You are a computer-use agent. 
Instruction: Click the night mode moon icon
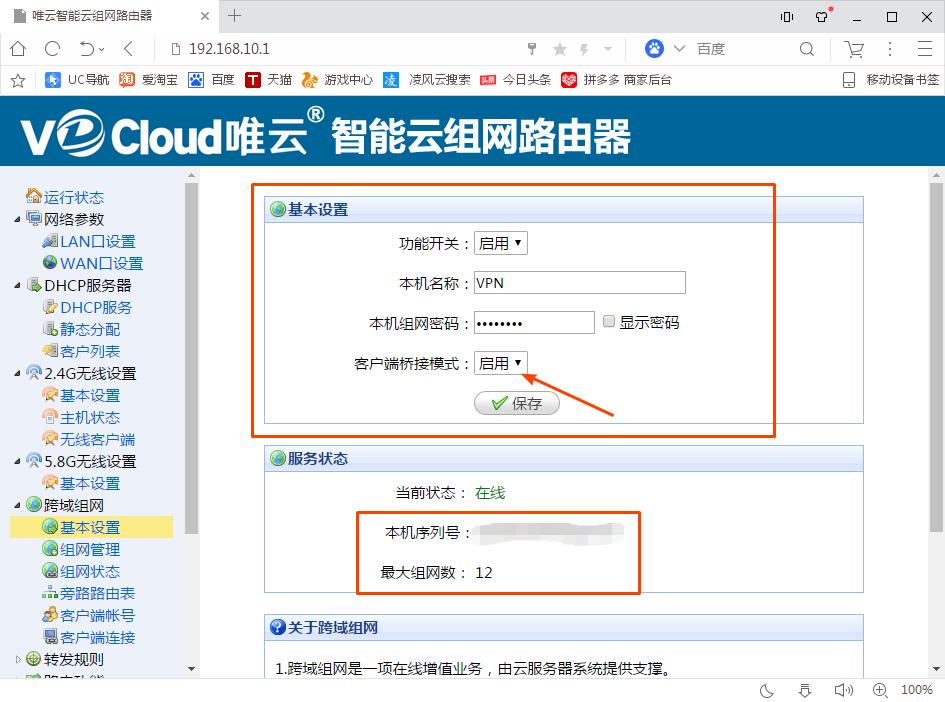click(x=766, y=689)
